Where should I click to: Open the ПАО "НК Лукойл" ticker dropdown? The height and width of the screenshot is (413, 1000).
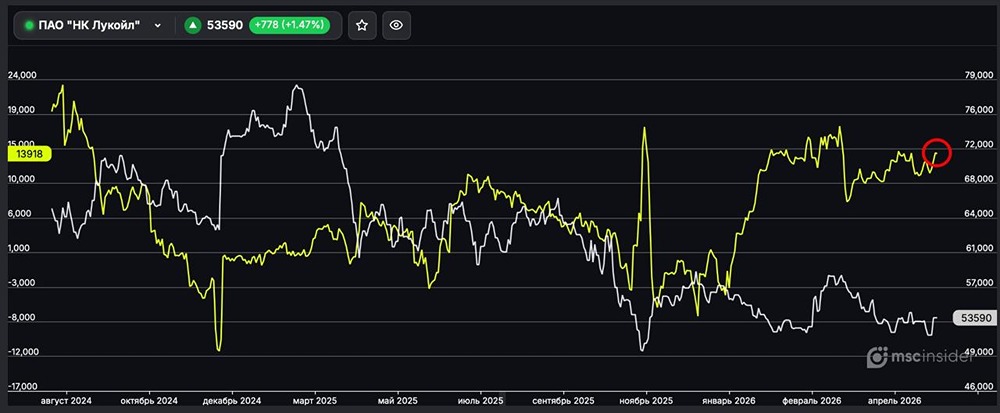[x=94, y=25]
